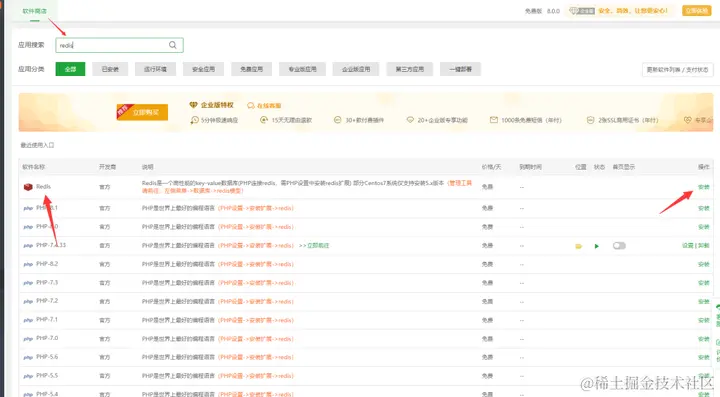Image resolution: width=720 pixels, height=397 pixels.
Task: Click 安装 link in the Redis row
Action: (x=703, y=187)
